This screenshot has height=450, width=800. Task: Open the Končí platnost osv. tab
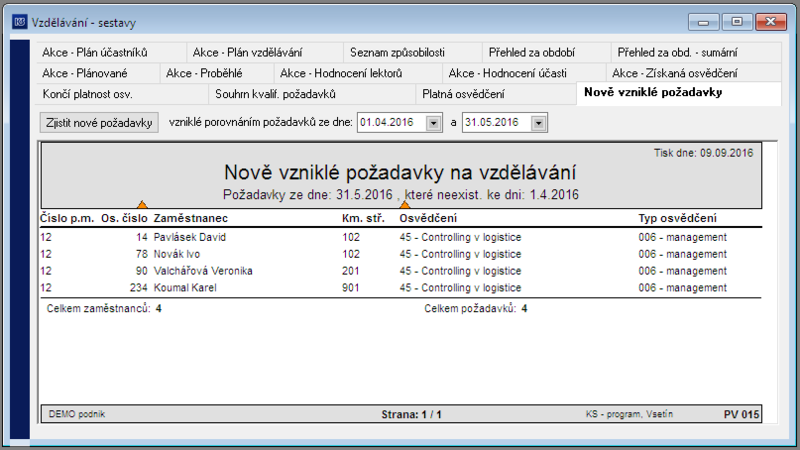(121, 94)
